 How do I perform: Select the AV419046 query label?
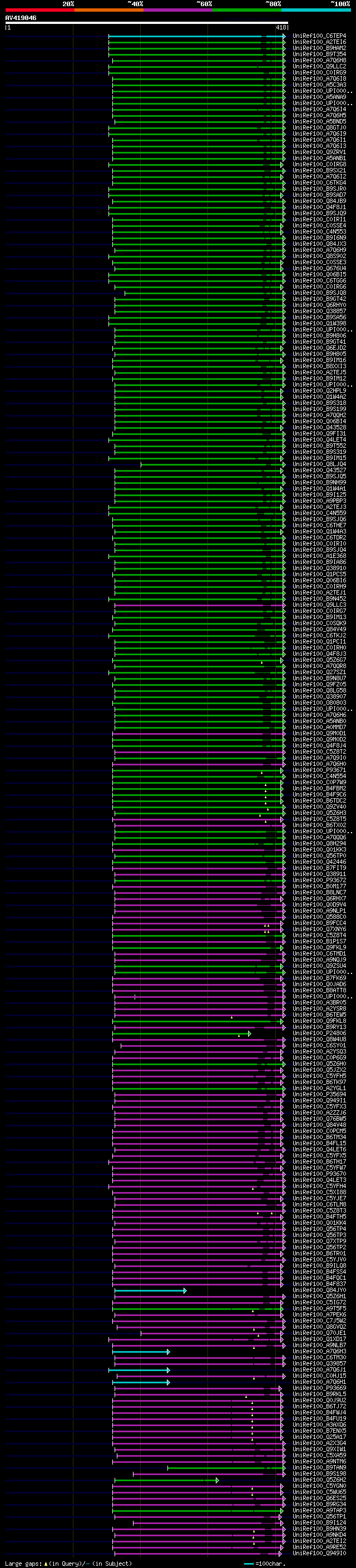pyautogui.click(x=21, y=18)
